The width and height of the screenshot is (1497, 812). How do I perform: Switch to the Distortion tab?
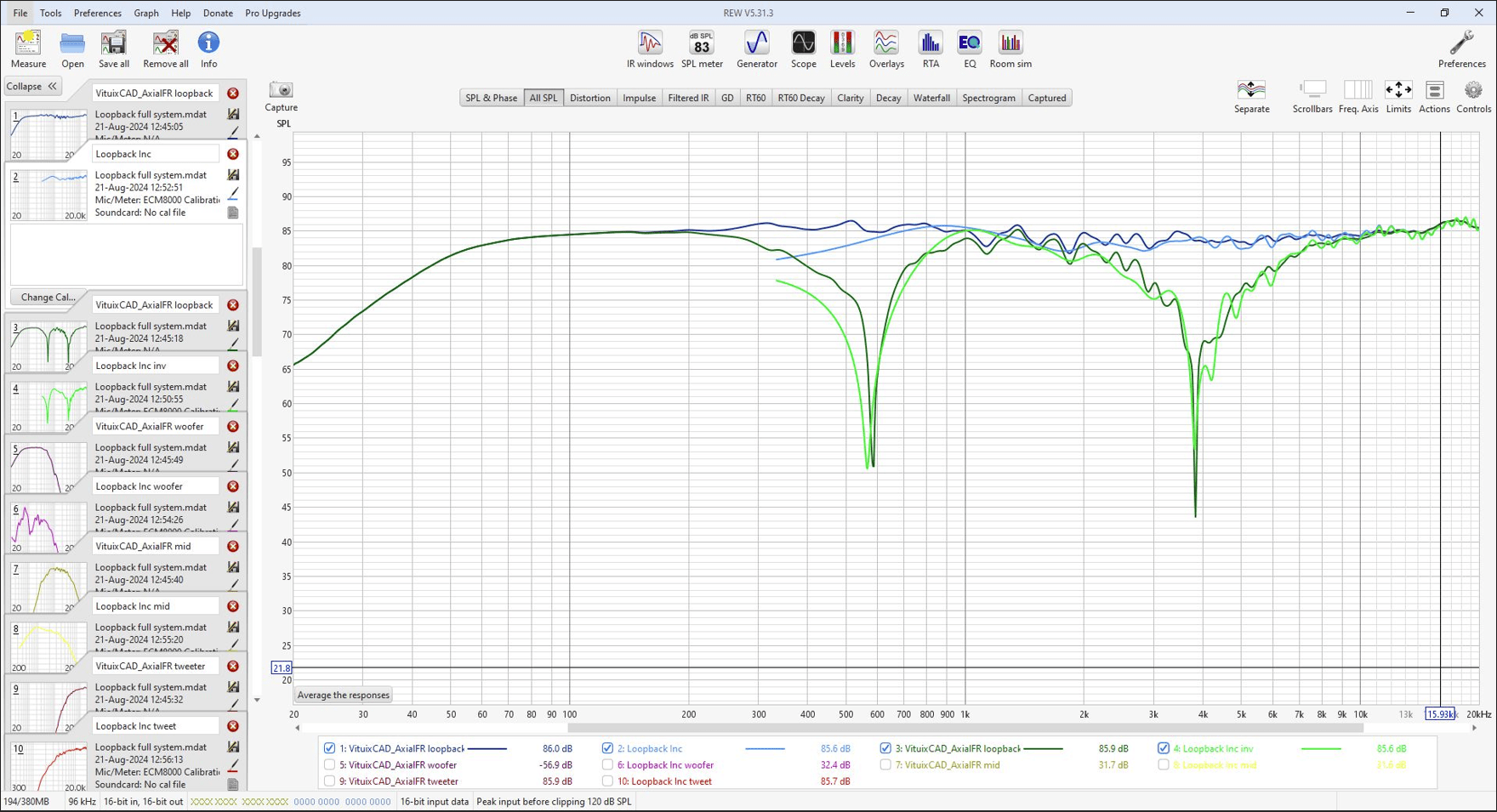pyautogui.click(x=589, y=98)
